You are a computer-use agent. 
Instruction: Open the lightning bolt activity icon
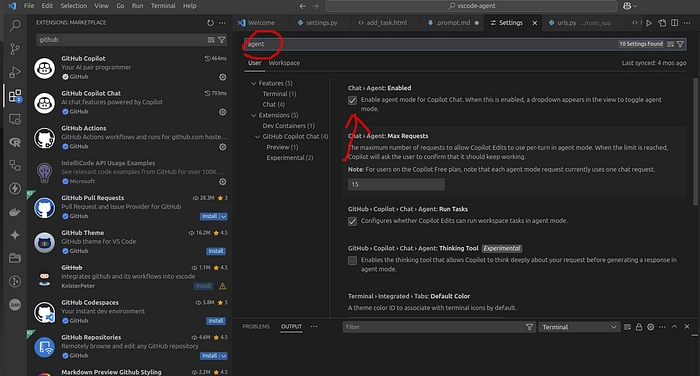(15, 188)
